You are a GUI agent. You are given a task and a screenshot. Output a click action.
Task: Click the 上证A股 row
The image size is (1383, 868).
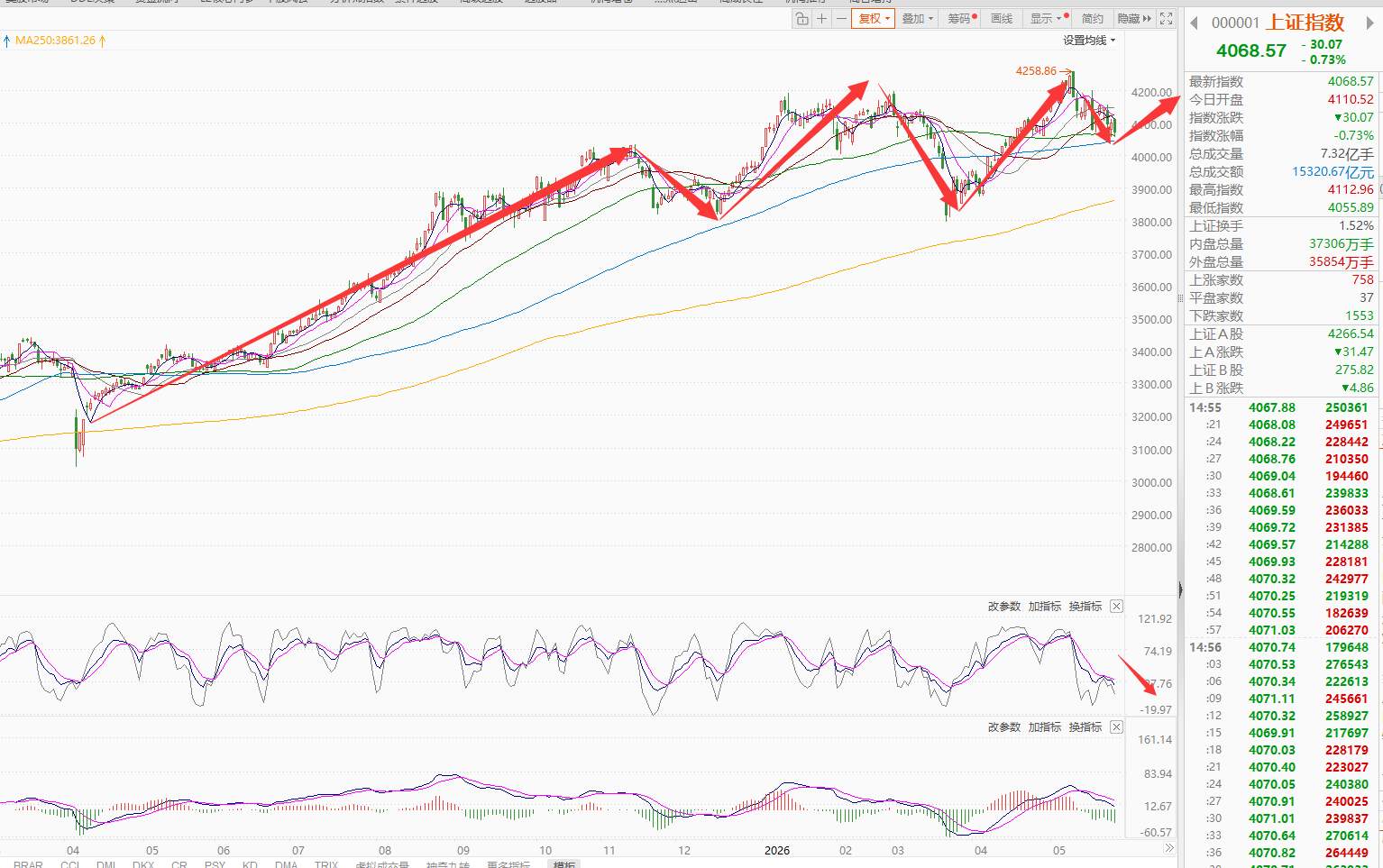pyautogui.click(x=1281, y=333)
